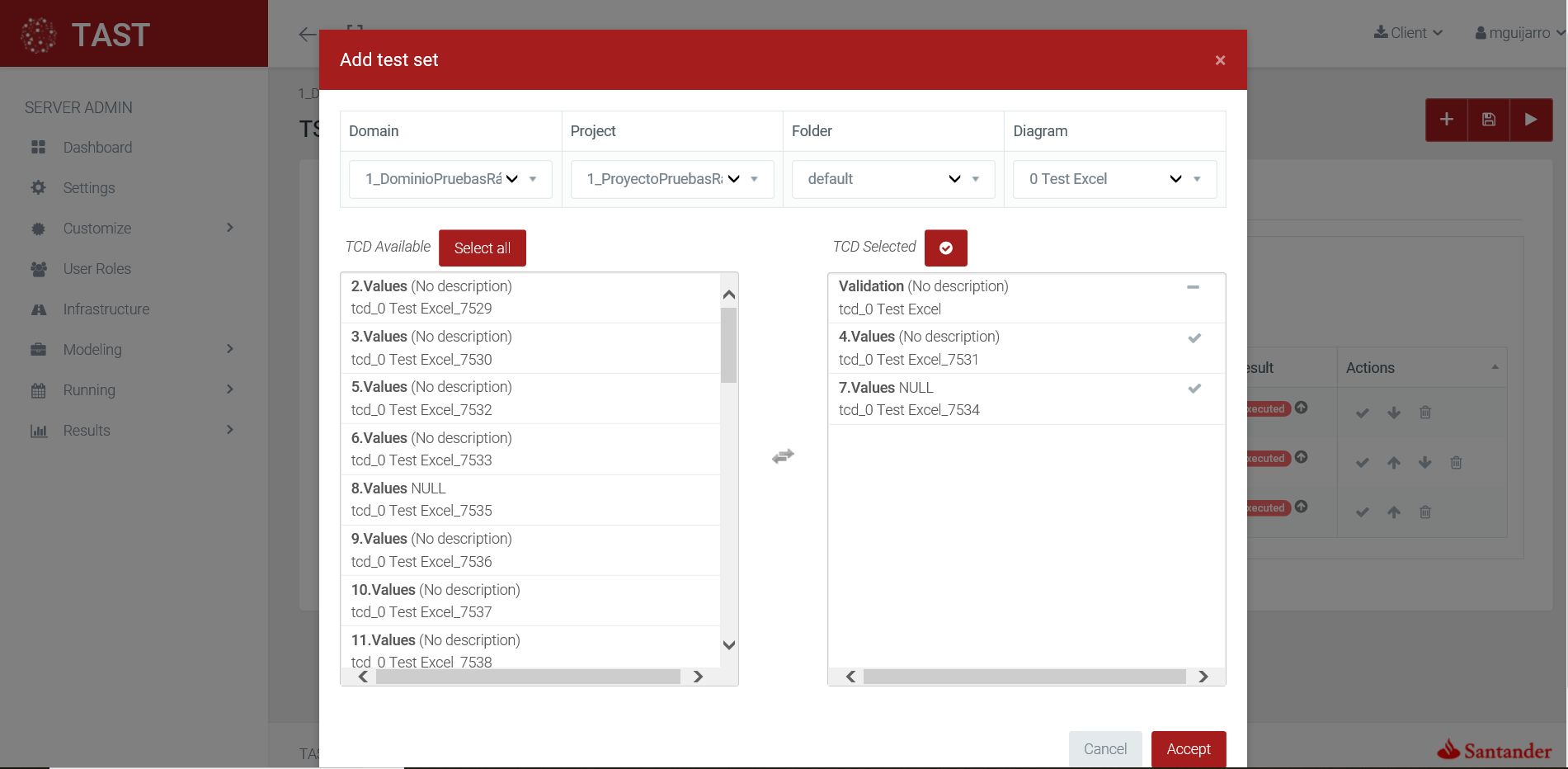Toggle checkmark on 7.Values NULL selected item
The image size is (1568, 769).
(1194, 389)
